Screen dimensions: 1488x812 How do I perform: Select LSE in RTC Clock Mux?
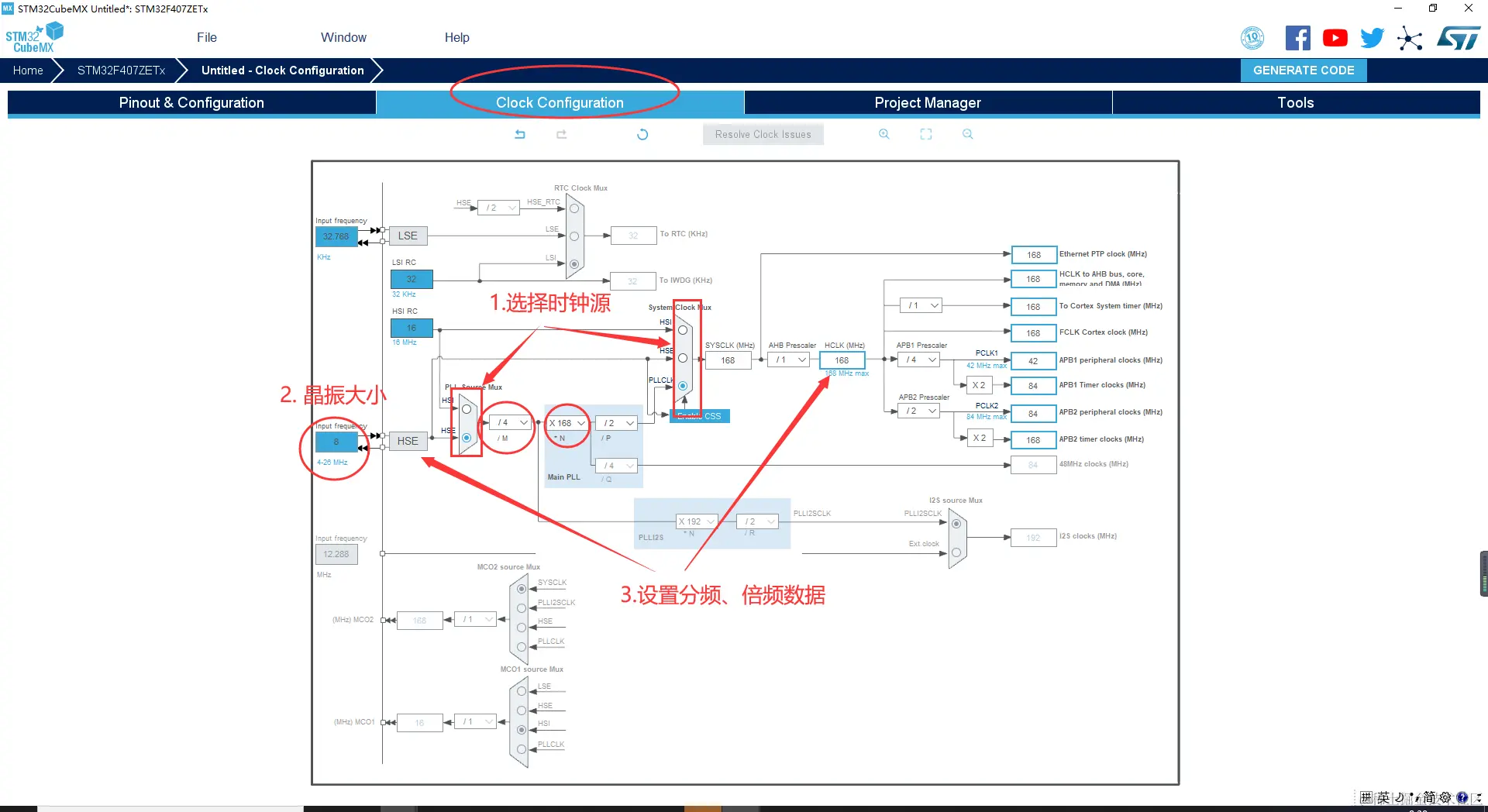pyautogui.click(x=574, y=236)
